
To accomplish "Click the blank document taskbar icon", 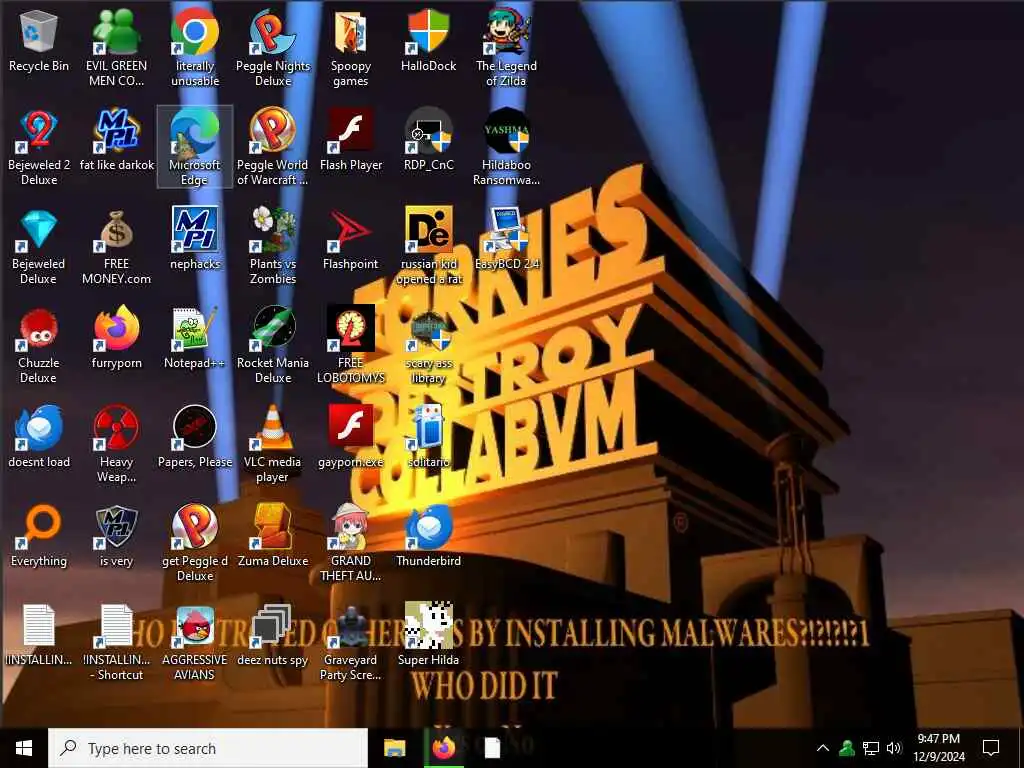I will [x=492, y=748].
